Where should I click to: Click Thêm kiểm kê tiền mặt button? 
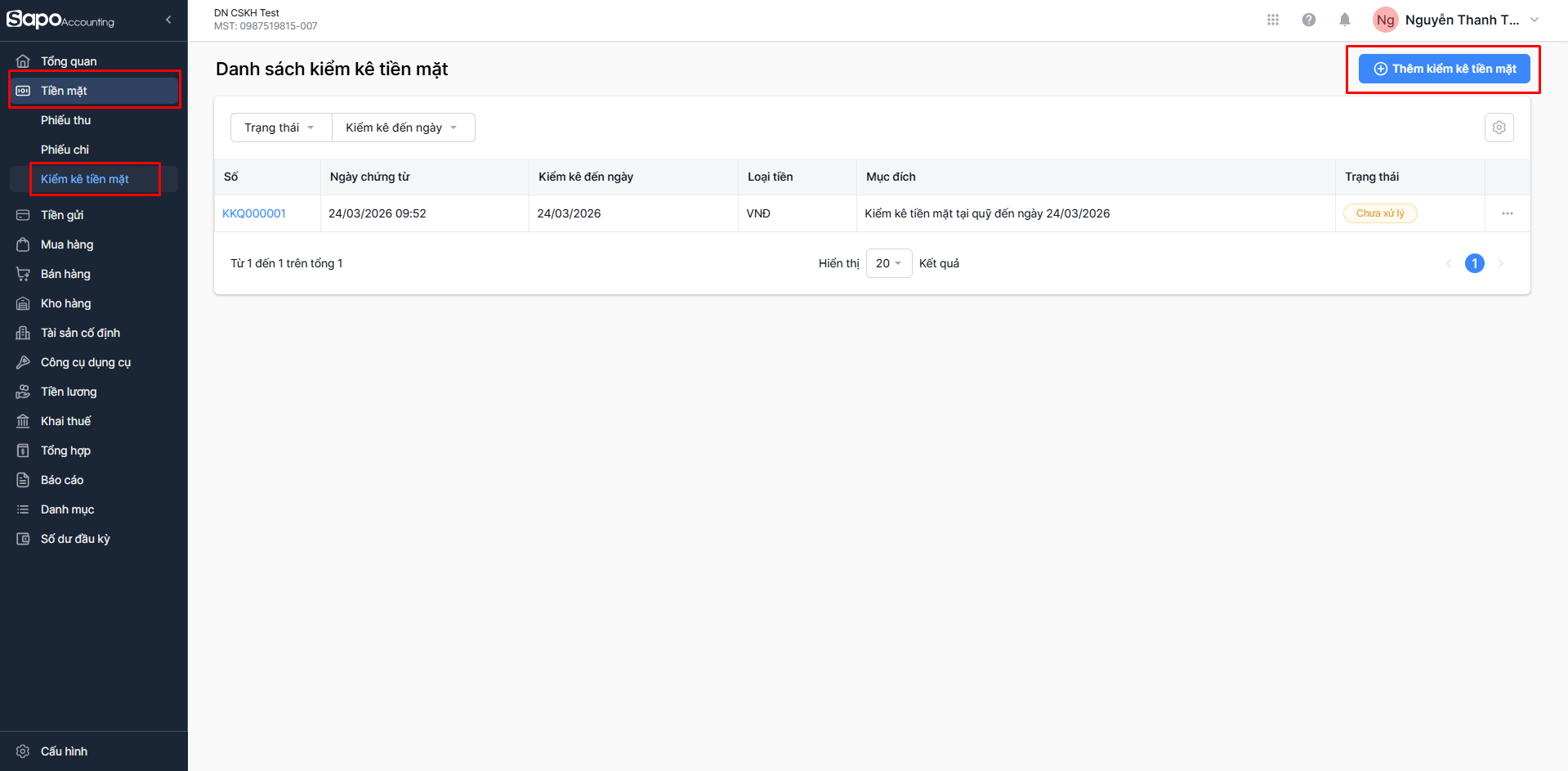(1444, 69)
